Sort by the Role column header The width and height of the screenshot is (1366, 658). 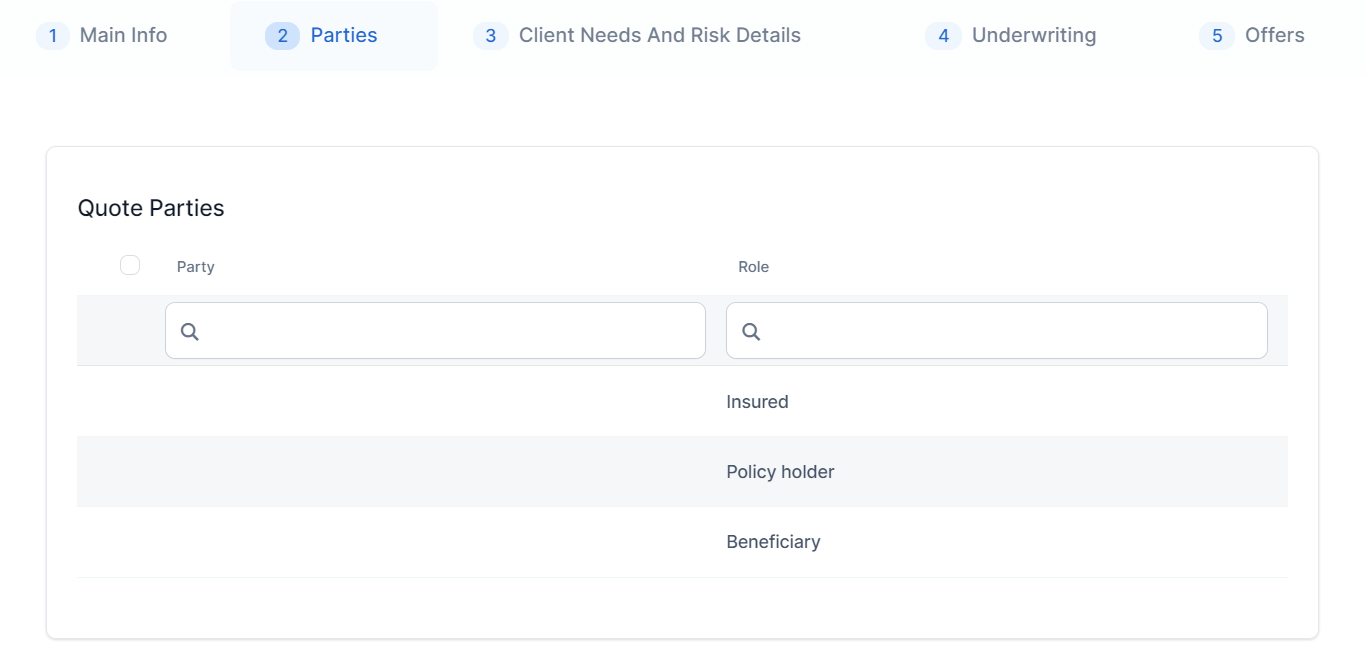[753, 267]
